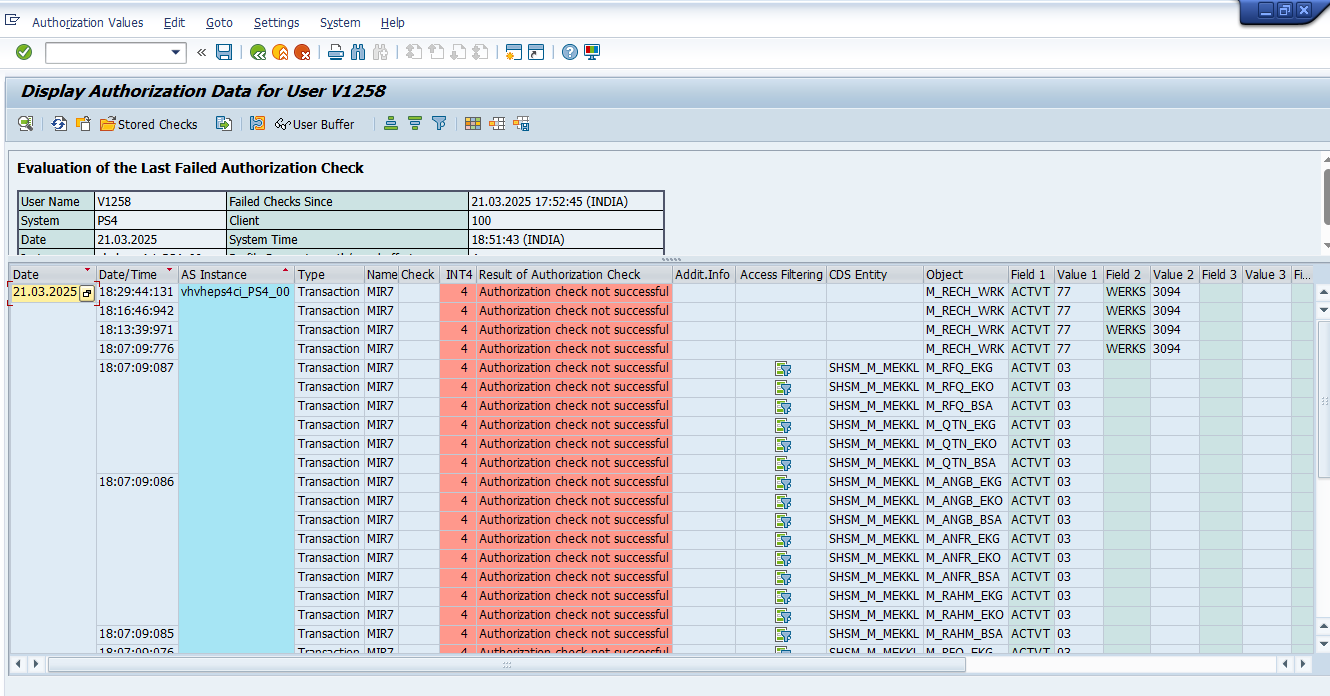
Task: Click the Find binoculars icon
Action: coord(358,52)
